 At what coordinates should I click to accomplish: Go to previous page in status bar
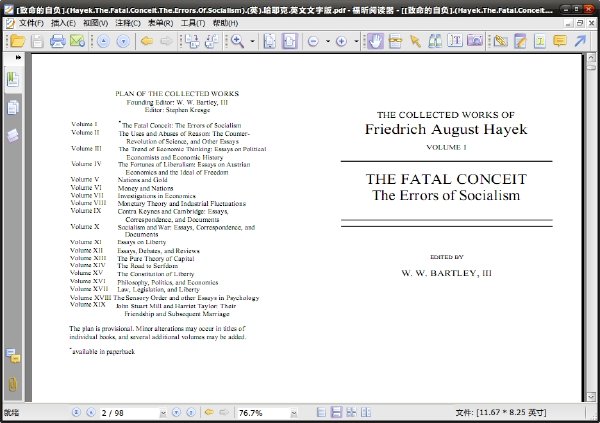[91, 412]
